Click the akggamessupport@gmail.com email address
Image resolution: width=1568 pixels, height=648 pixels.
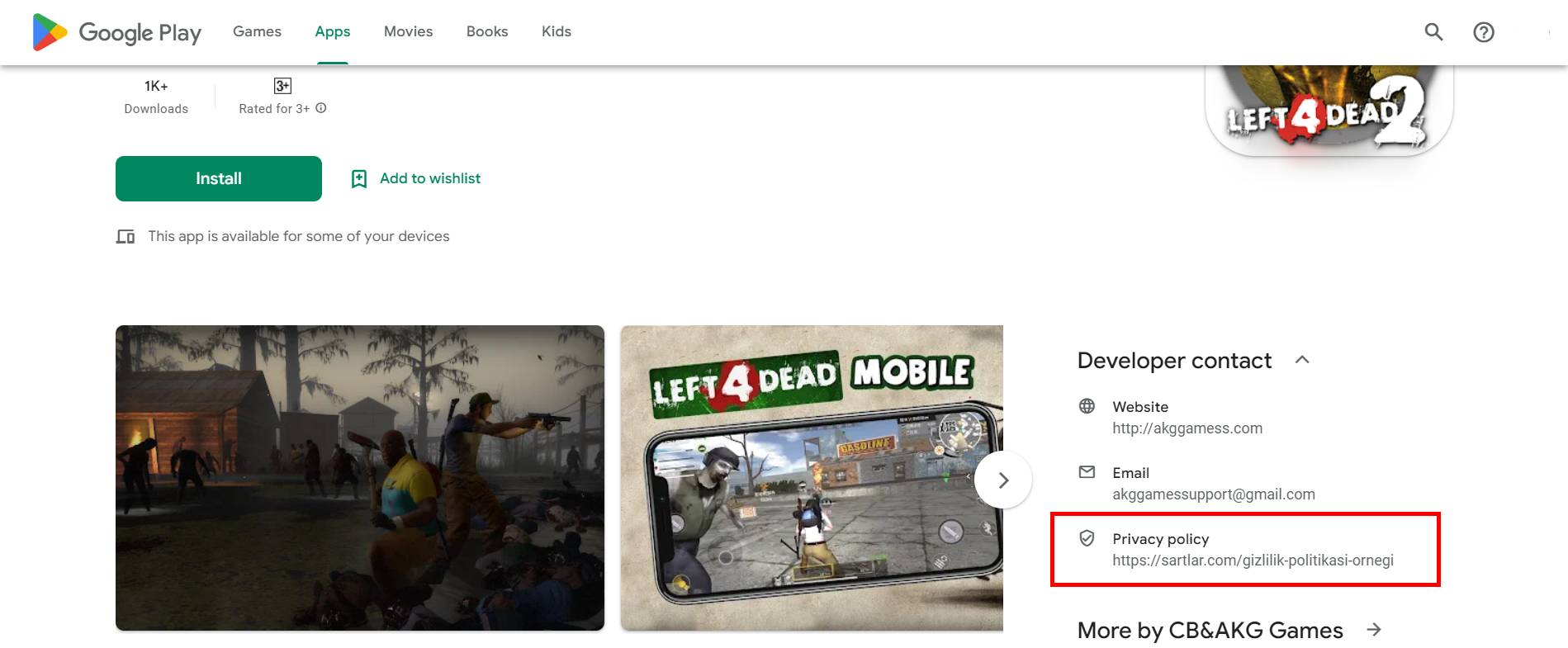(1214, 494)
